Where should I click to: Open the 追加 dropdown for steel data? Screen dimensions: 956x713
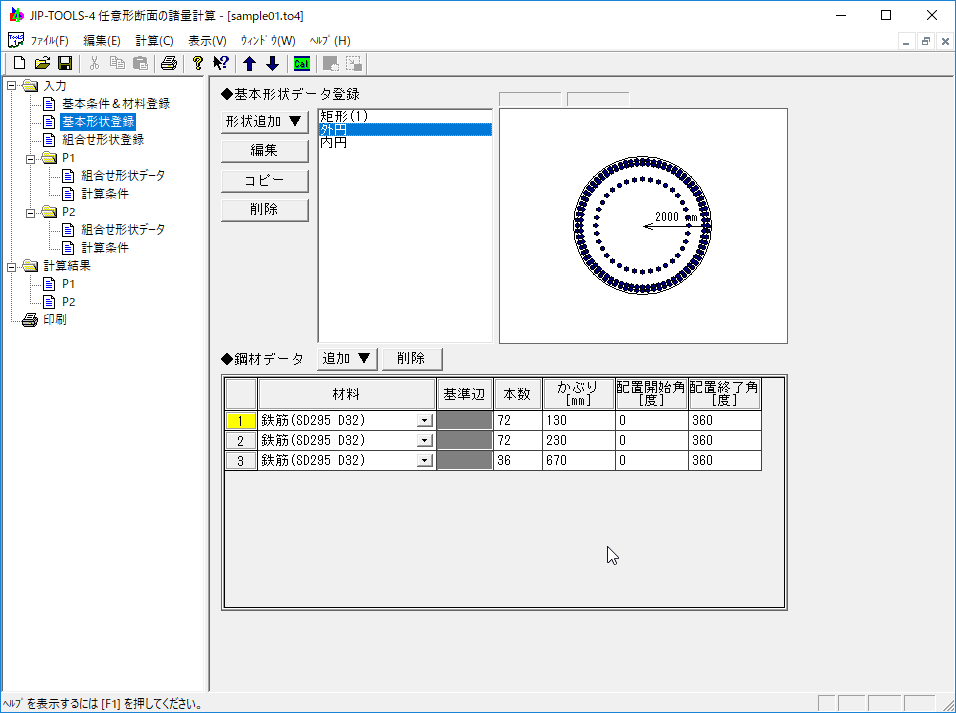(x=348, y=358)
